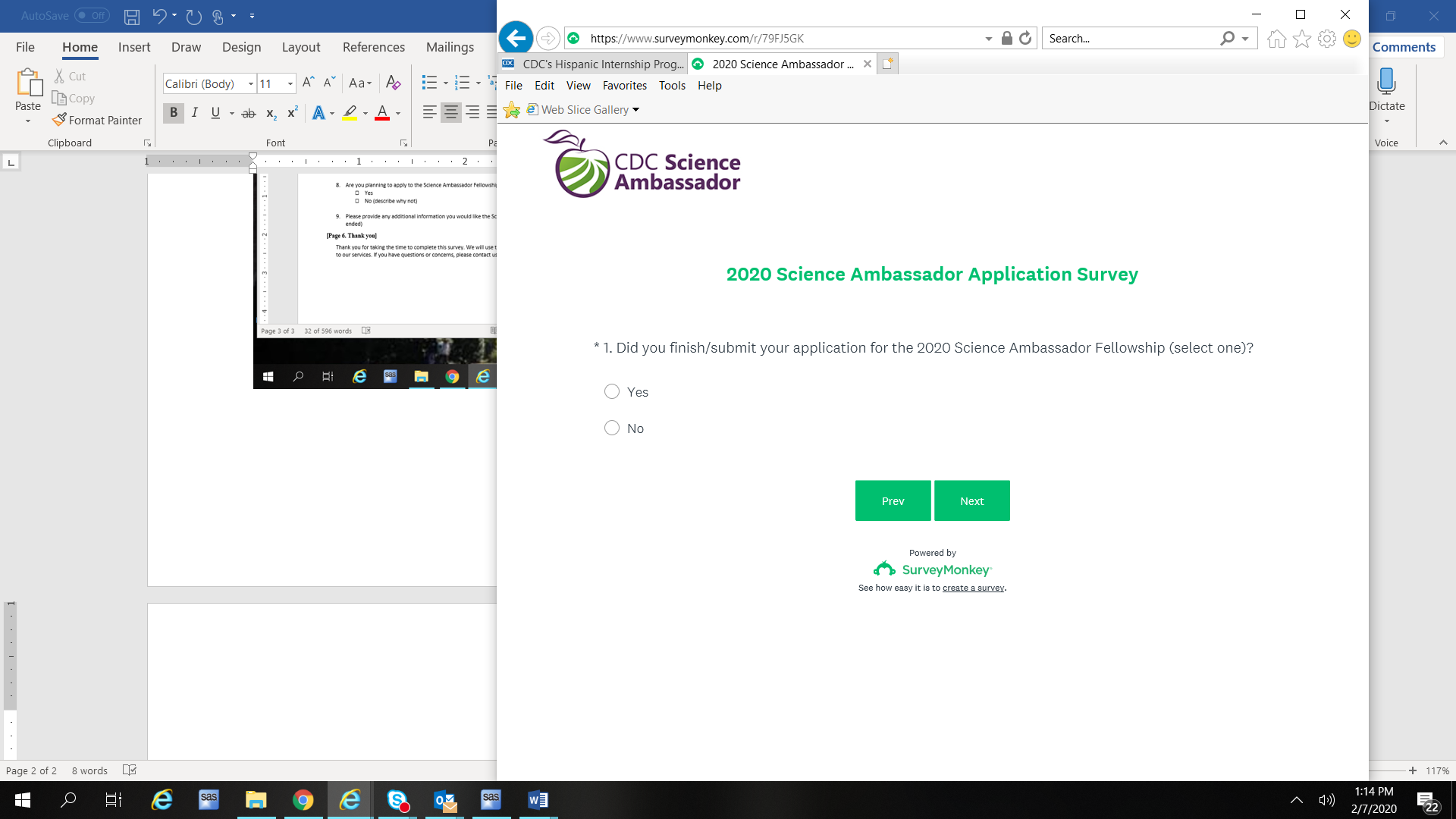Click the yellow text highlight color button
Image resolution: width=1456 pixels, height=819 pixels.
[350, 113]
